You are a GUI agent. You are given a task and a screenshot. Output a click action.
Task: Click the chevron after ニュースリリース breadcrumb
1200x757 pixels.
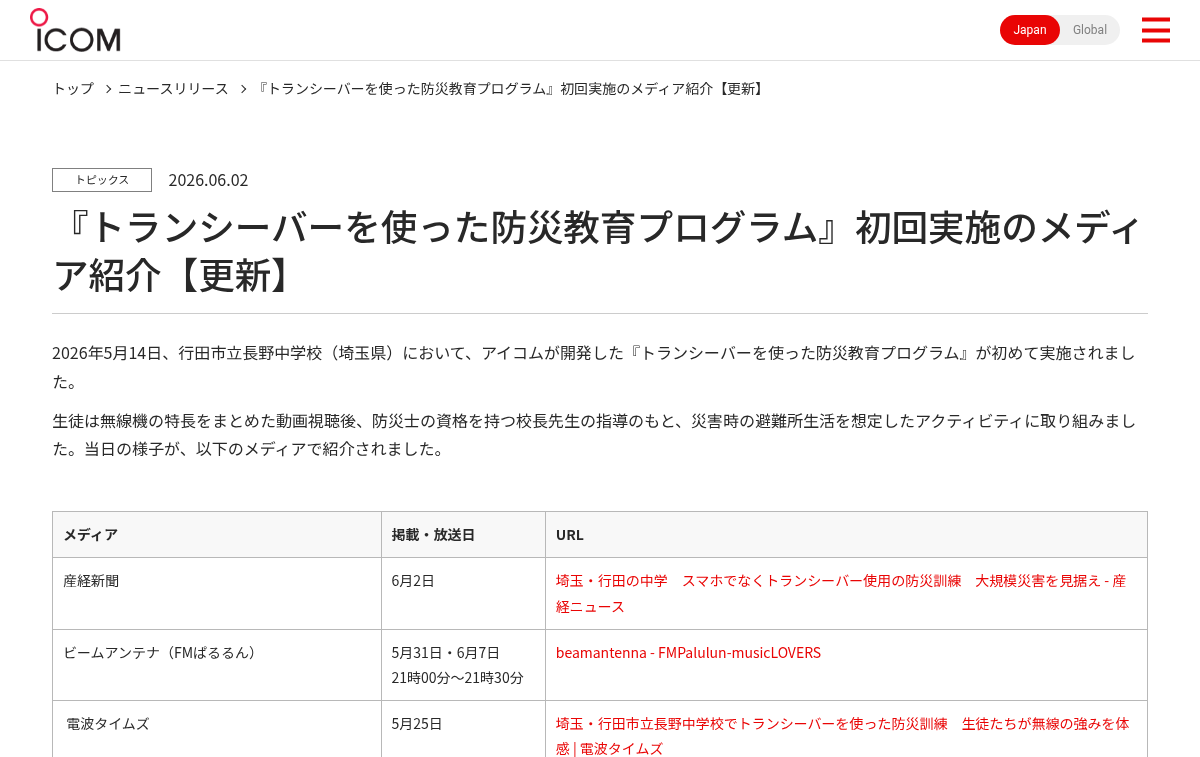243,88
